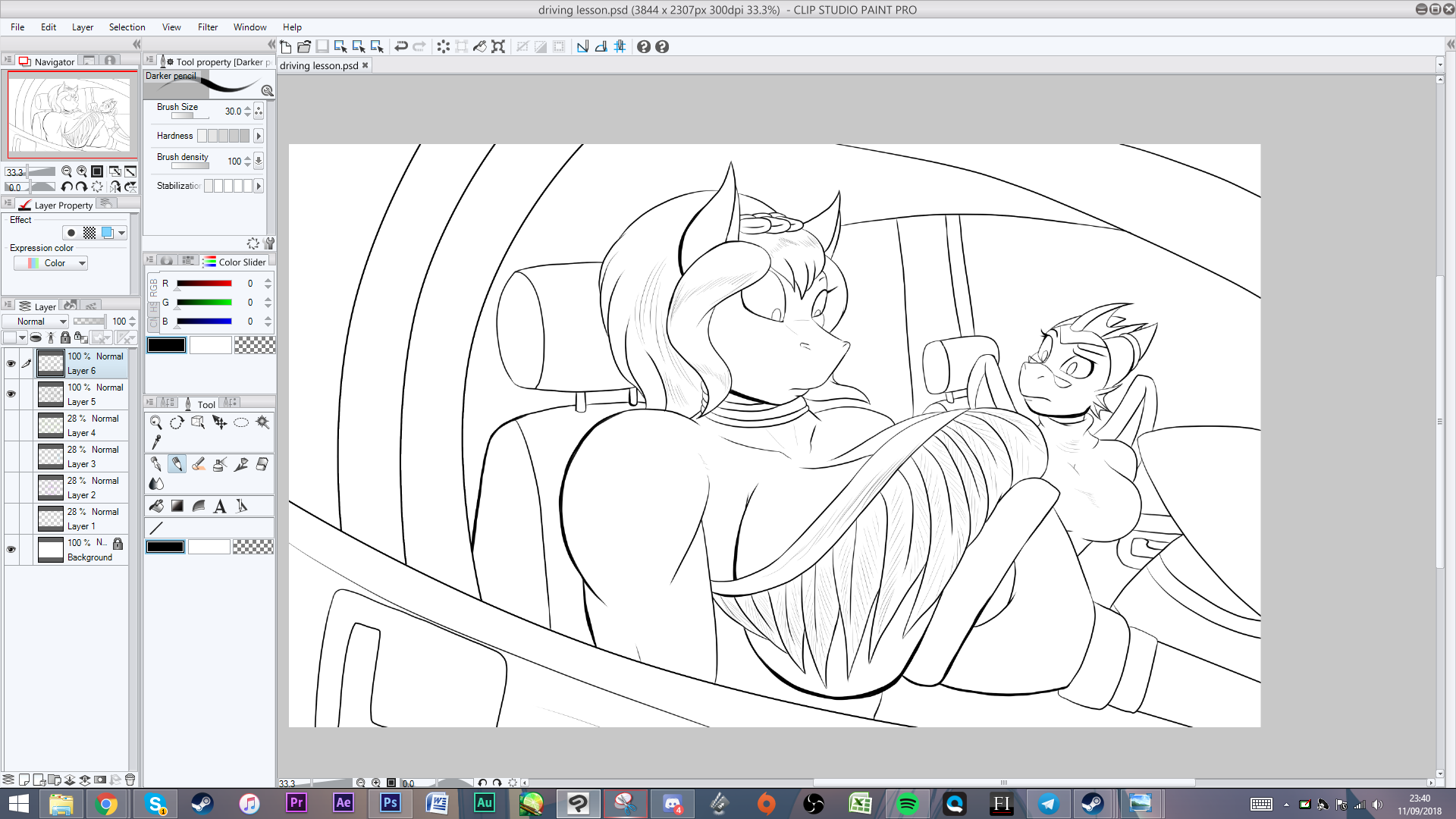Select the Eraser tool in Tool palette
Screen dimensions: 1456x819
[x=262, y=464]
